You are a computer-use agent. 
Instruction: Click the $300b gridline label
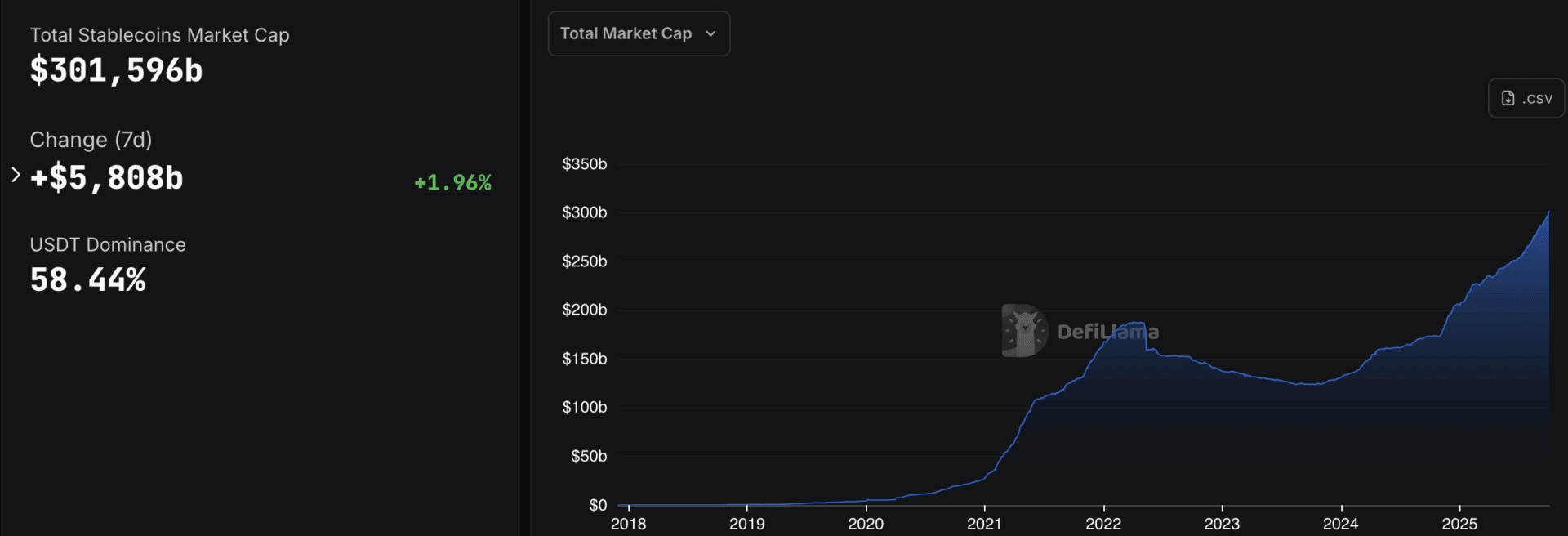[x=584, y=212]
